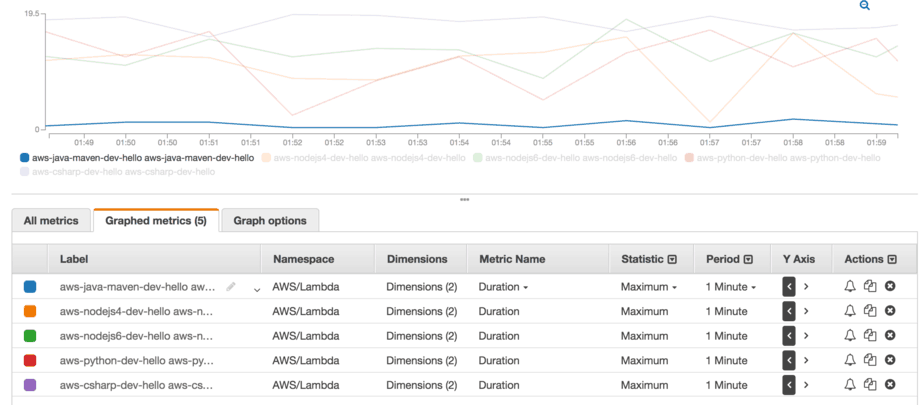
Task: Toggle aws-nodejs4-dev-hello series in graph legend
Action: coord(363,158)
